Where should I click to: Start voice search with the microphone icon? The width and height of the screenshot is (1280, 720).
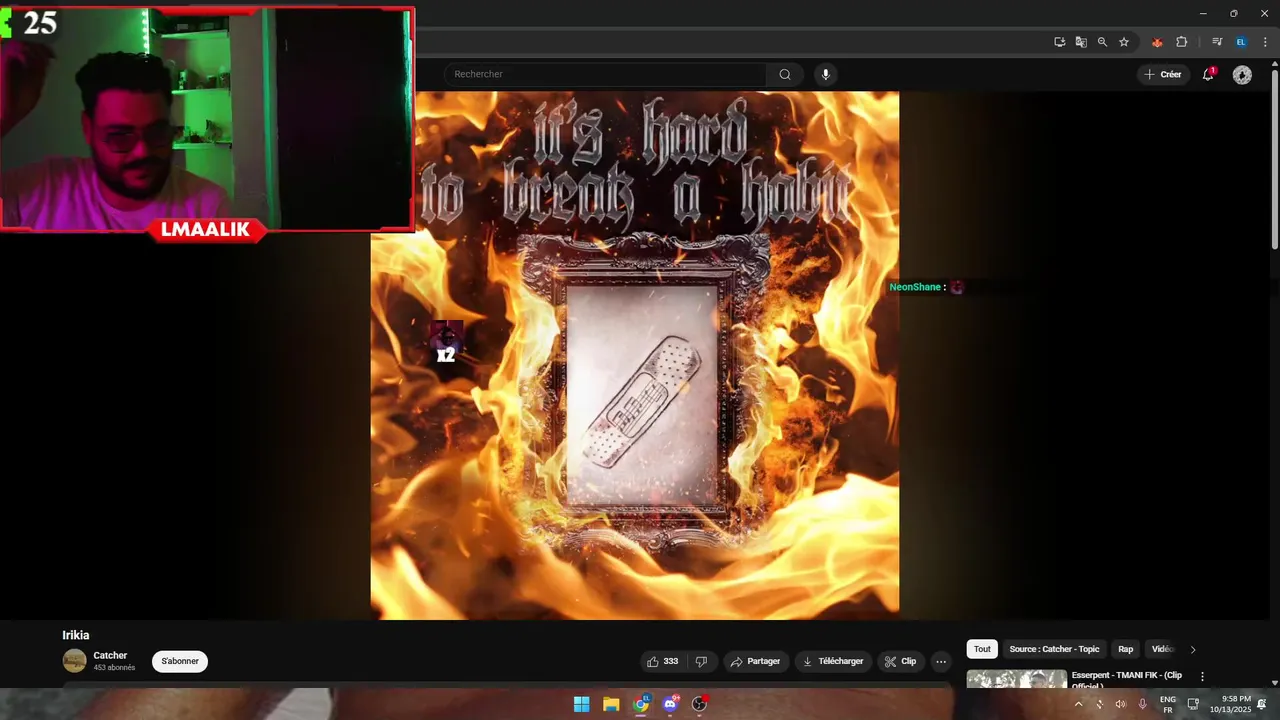[x=825, y=74]
